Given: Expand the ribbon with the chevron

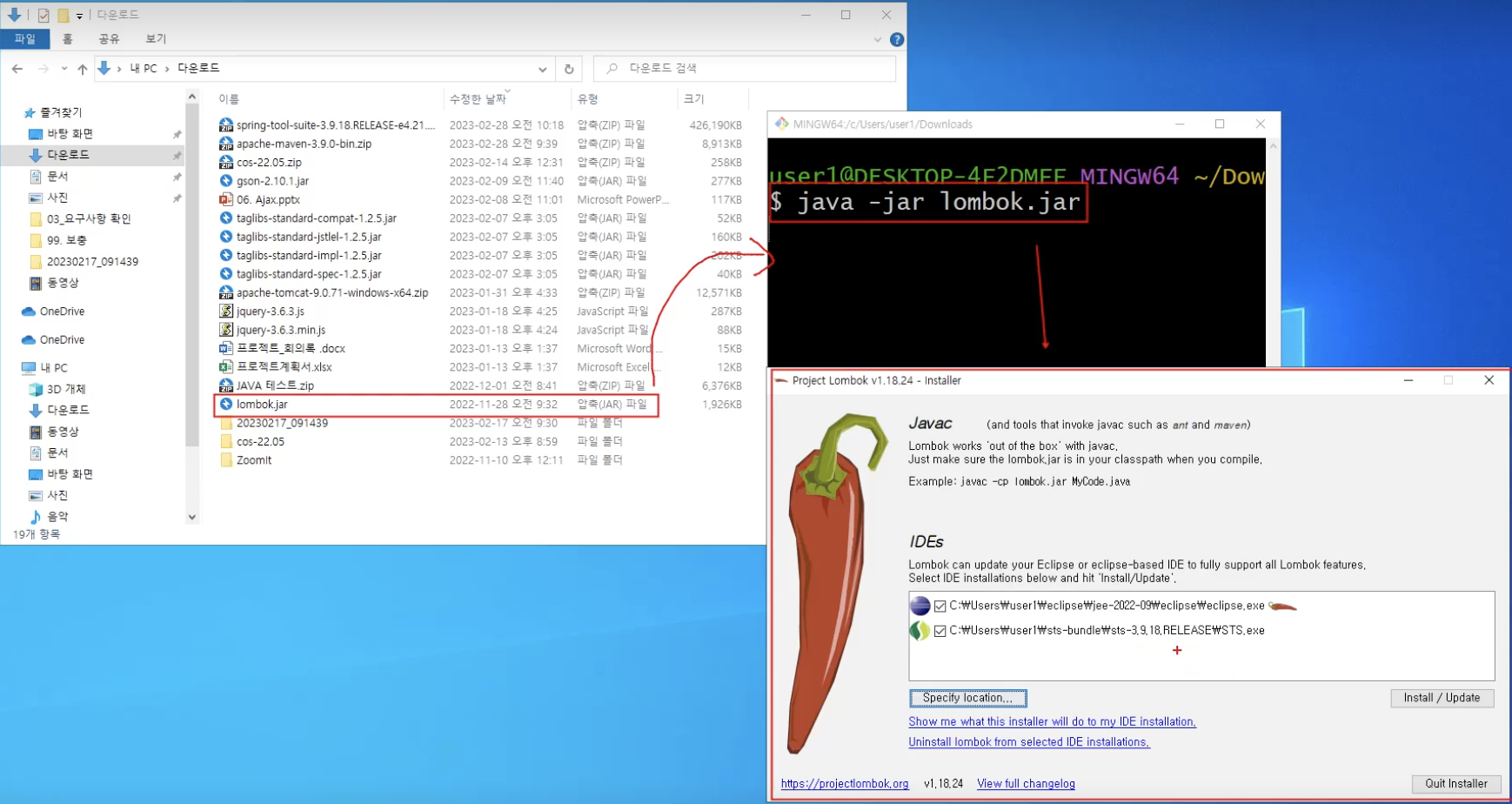Looking at the screenshot, I should pyautogui.click(x=877, y=39).
